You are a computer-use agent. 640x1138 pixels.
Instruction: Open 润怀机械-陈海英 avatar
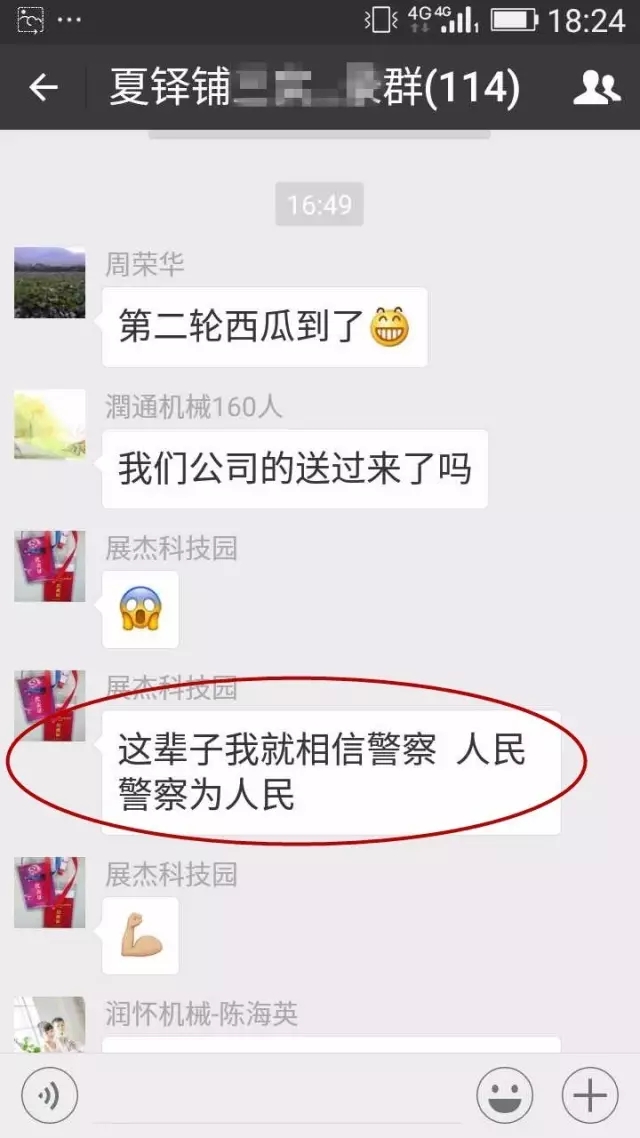pyautogui.click(x=49, y=1024)
